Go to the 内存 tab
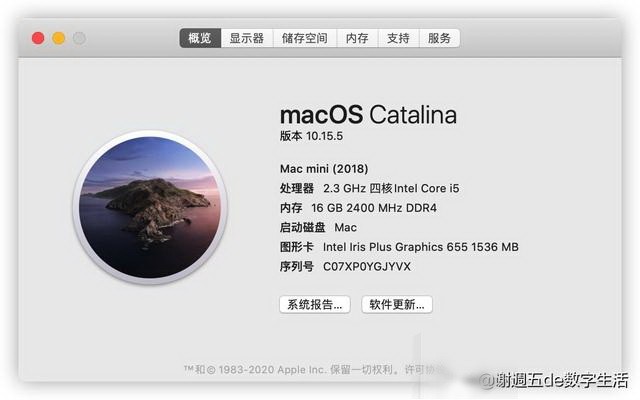Screen dimensions: 640x400 tap(357, 38)
